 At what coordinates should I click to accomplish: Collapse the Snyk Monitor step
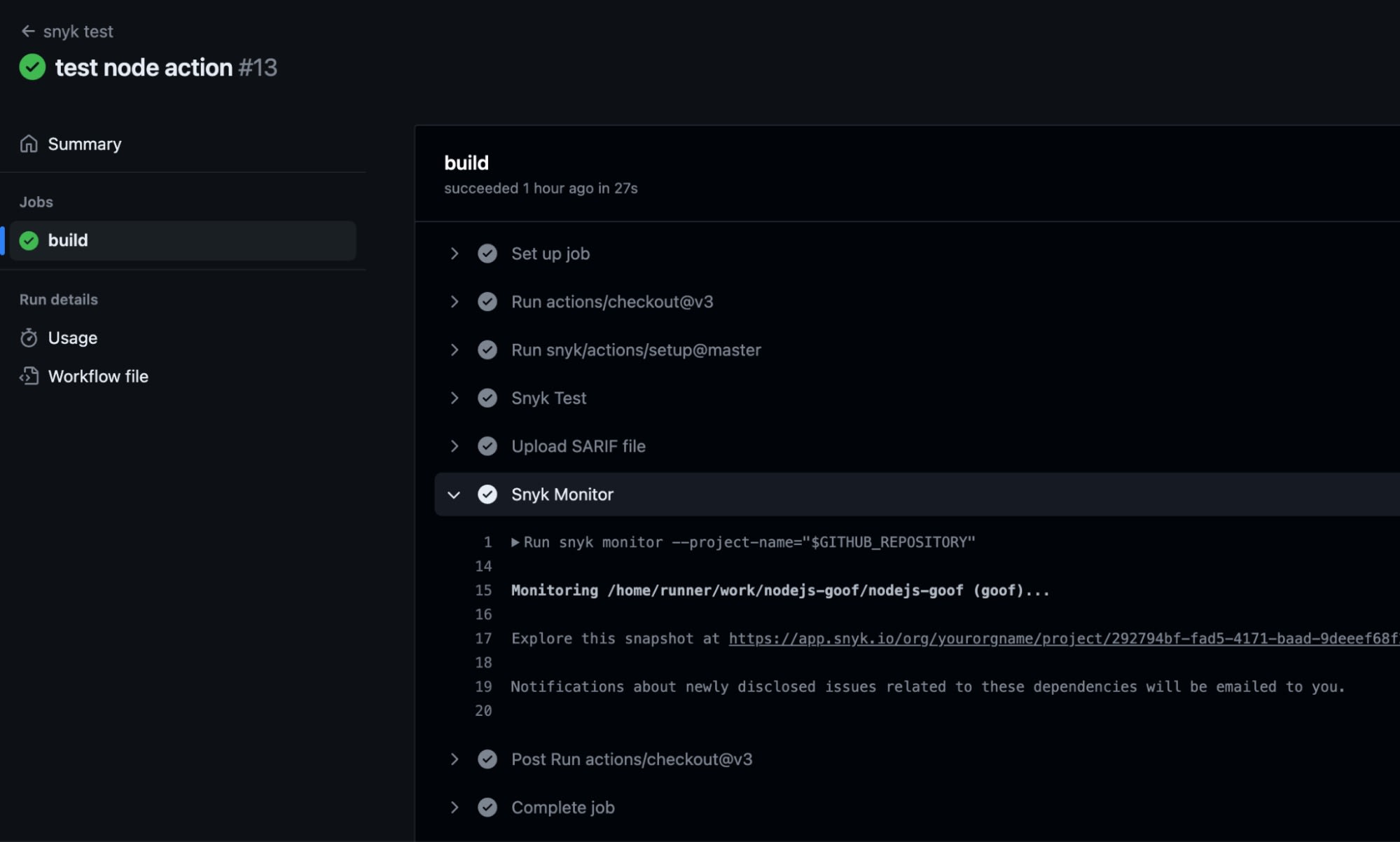[x=455, y=495]
